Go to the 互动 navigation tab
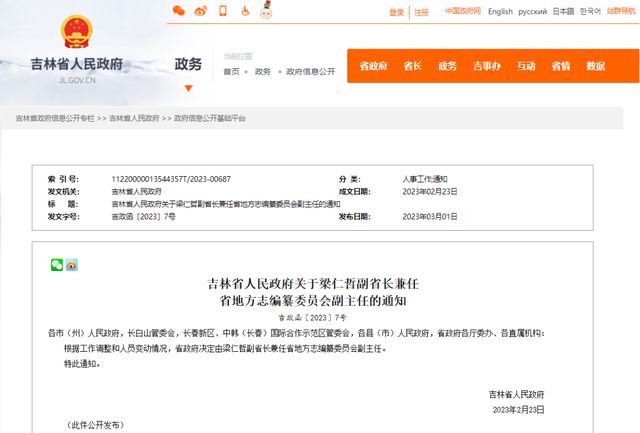Screen dimensions: 640x433 (x=526, y=66)
